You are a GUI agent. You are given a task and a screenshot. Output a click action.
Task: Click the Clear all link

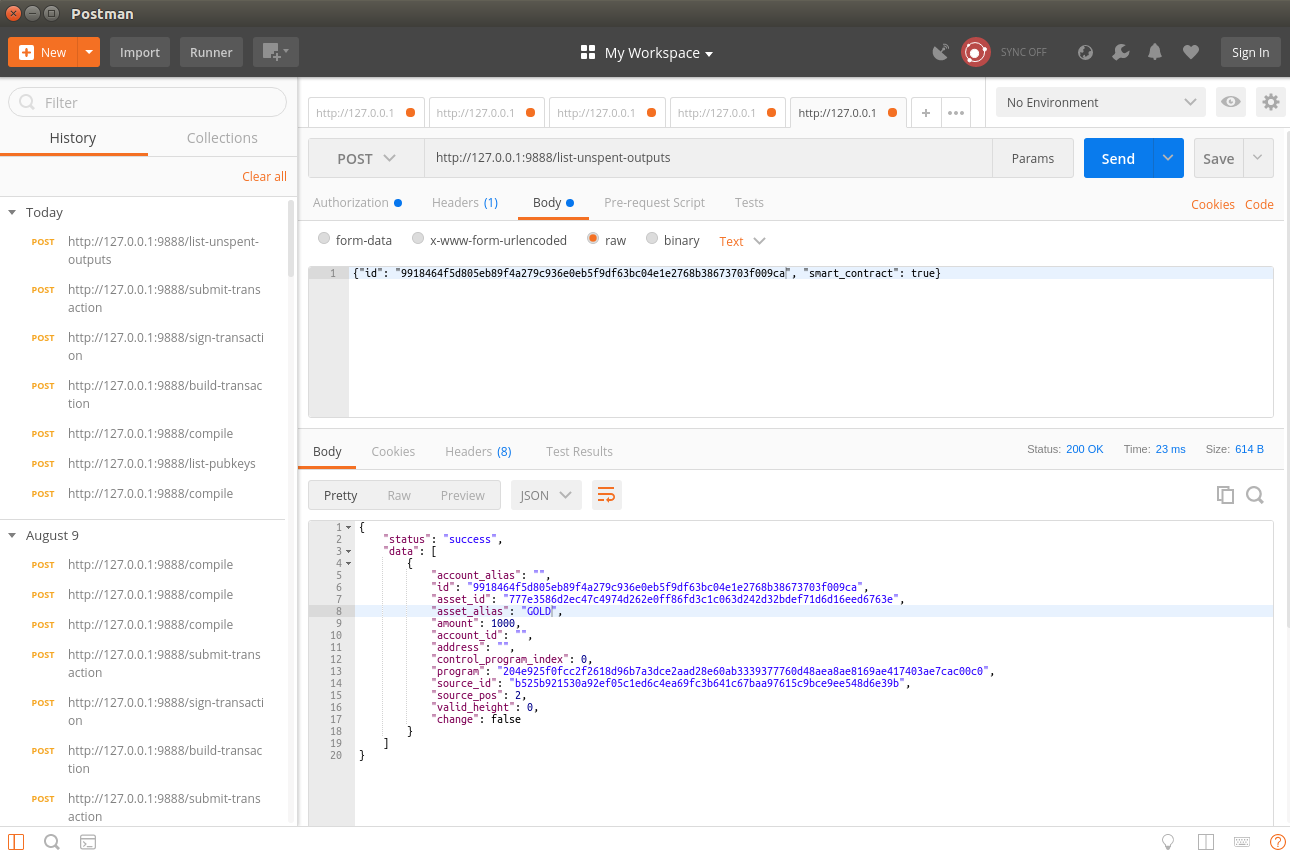click(264, 176)
